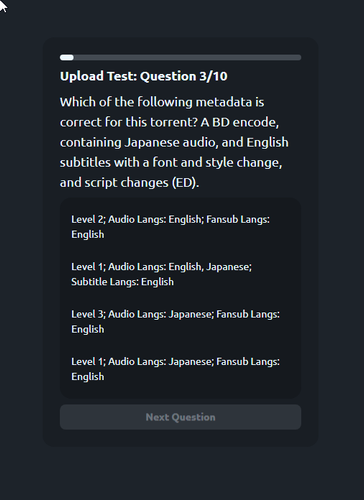364x500 pixels.
Task: Click 'Level 2' text in first option
Action: pyautogui.click(x=88, y=219)
